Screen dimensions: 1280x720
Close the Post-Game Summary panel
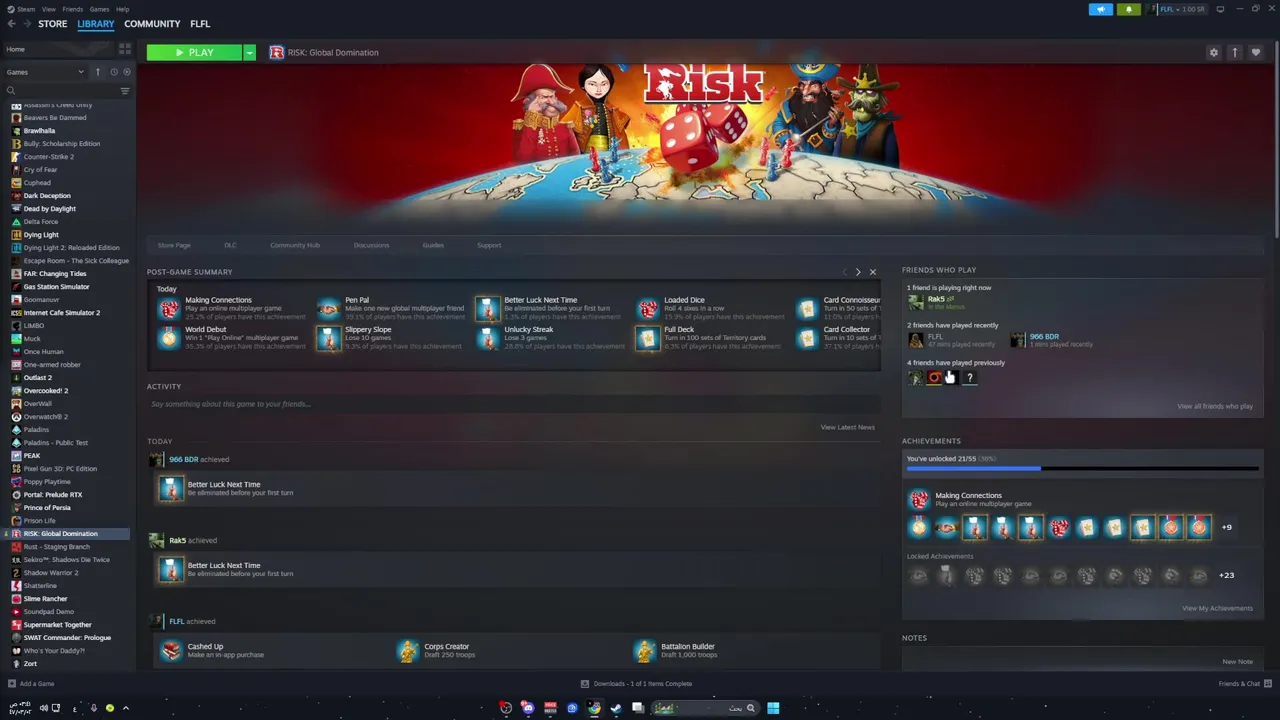872,272
